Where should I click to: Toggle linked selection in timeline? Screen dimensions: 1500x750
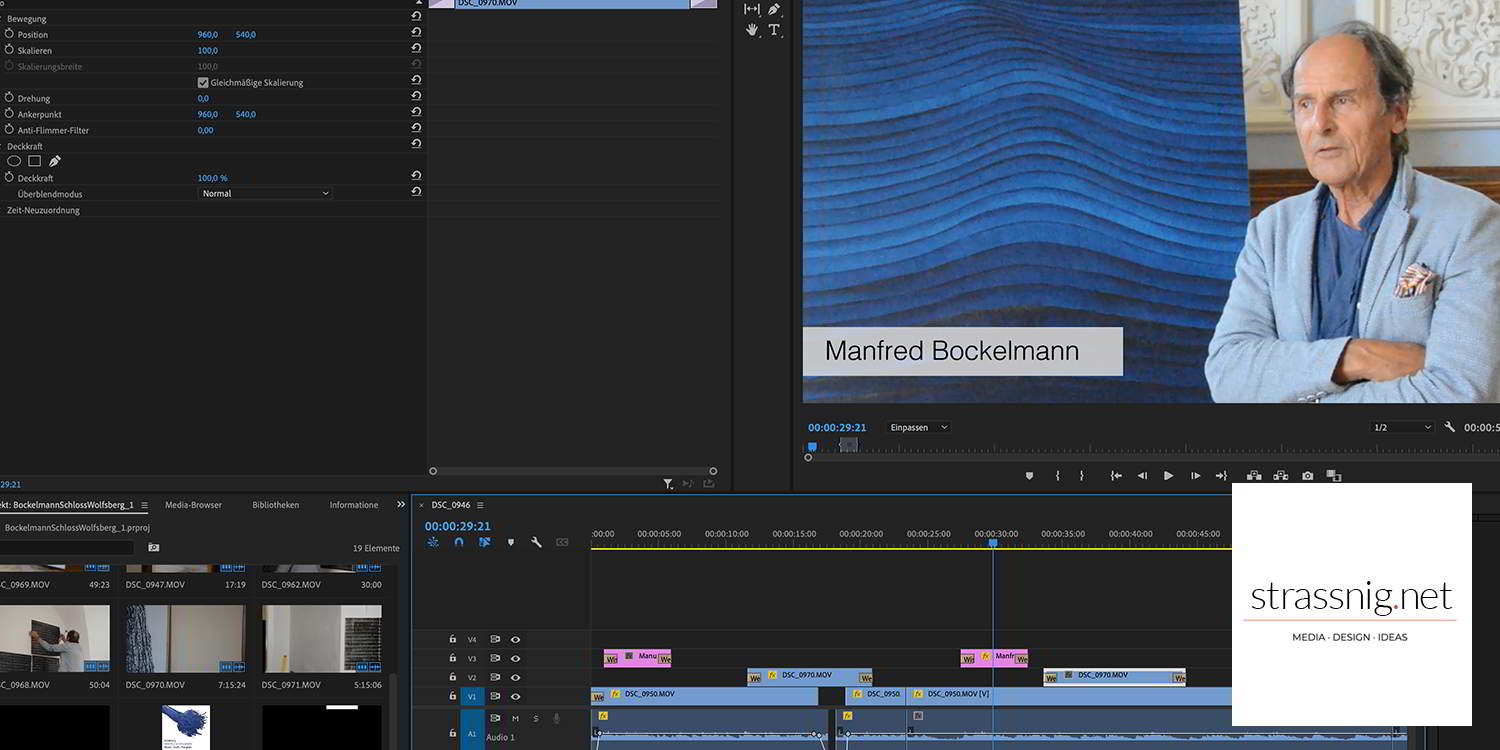click(484, 542)
